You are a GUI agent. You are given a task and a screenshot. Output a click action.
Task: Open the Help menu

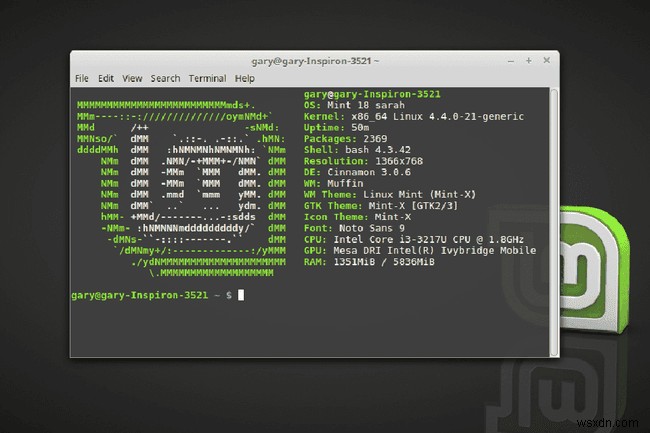click(245, 78)
